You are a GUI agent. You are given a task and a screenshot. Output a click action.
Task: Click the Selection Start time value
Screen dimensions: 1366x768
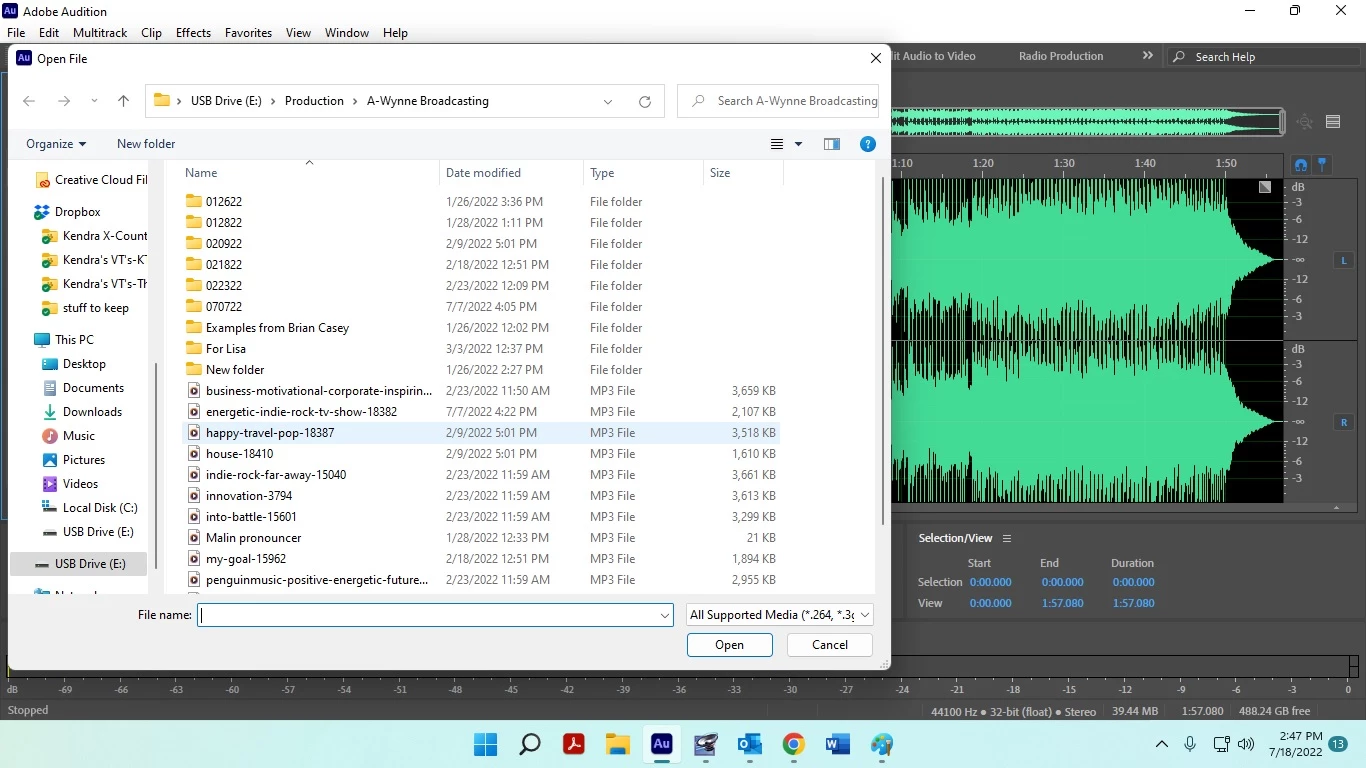tap(991, 582)
